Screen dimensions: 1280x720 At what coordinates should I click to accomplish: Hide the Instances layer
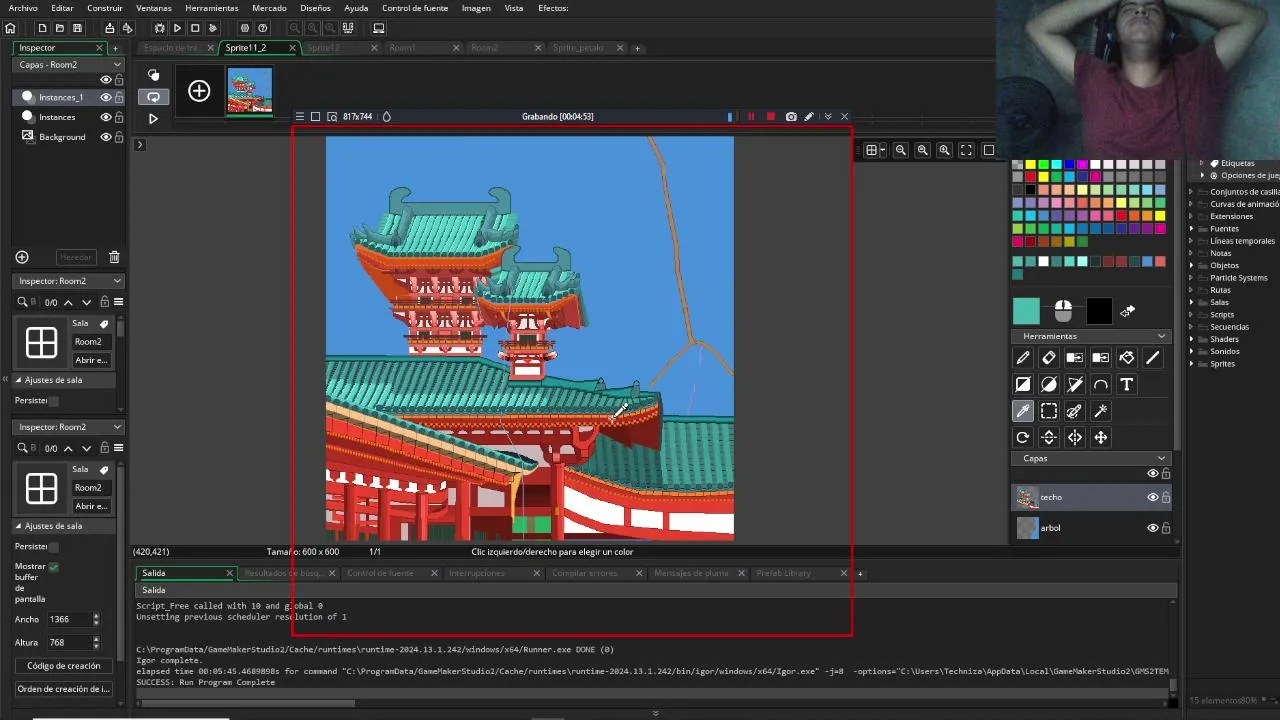pos(105,117)
